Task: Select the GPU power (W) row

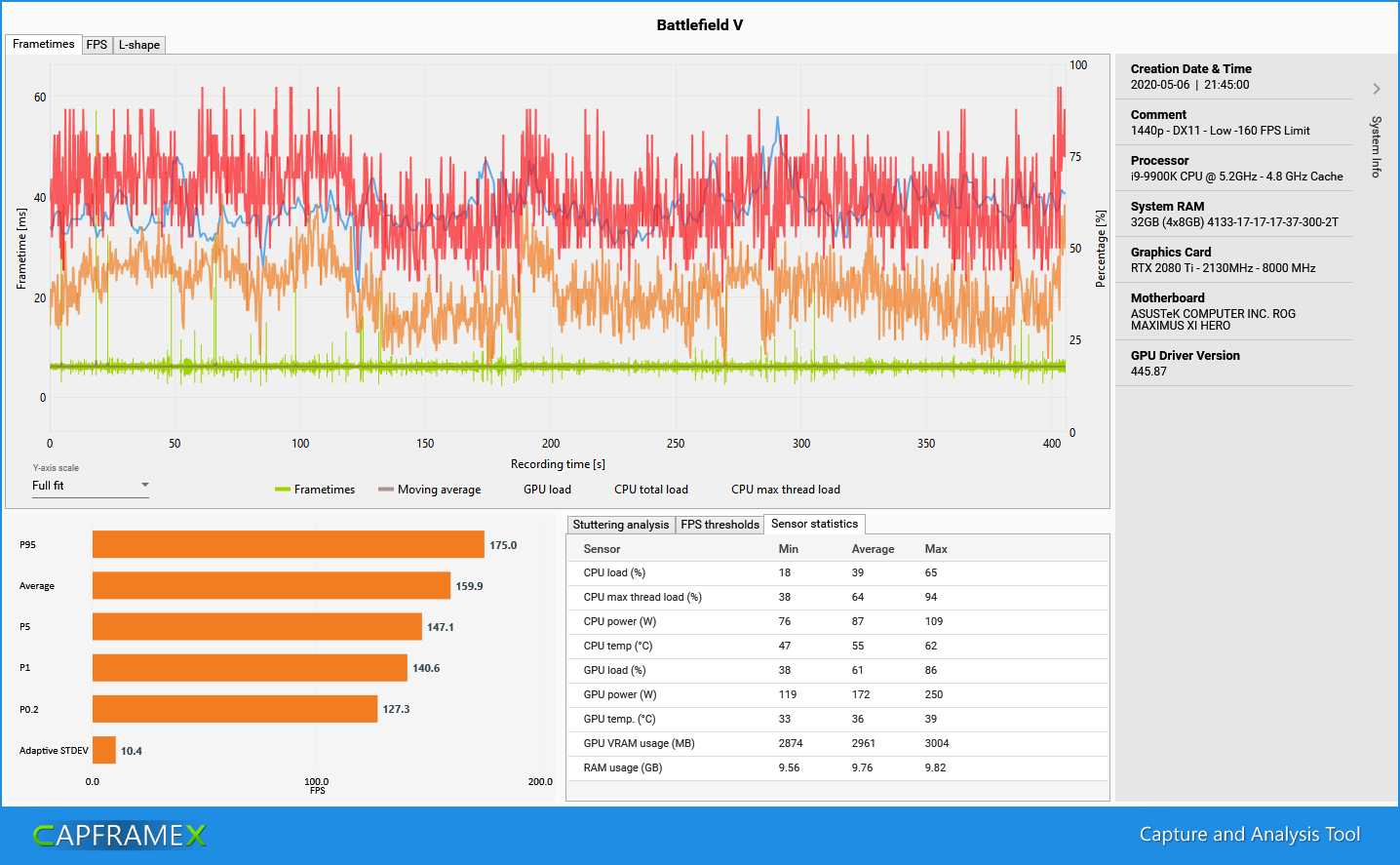Action: point(837,695)
